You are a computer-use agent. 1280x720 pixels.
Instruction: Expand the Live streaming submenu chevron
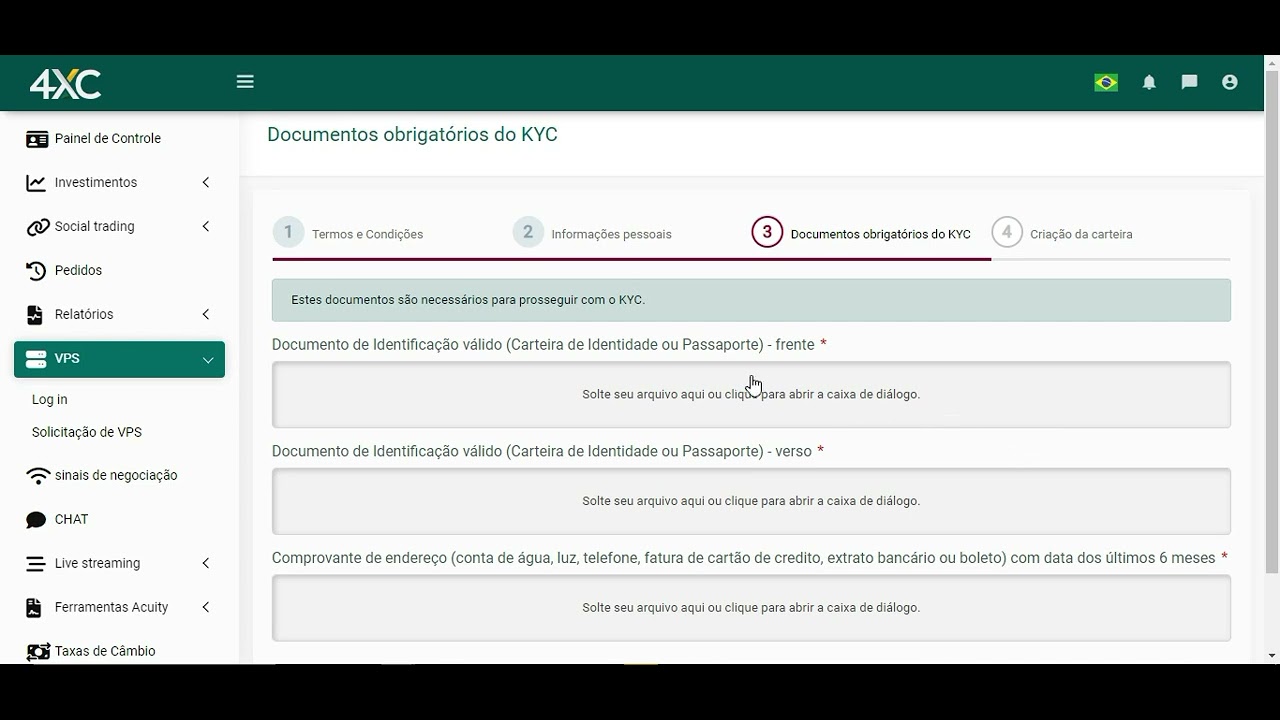point(206,563)
